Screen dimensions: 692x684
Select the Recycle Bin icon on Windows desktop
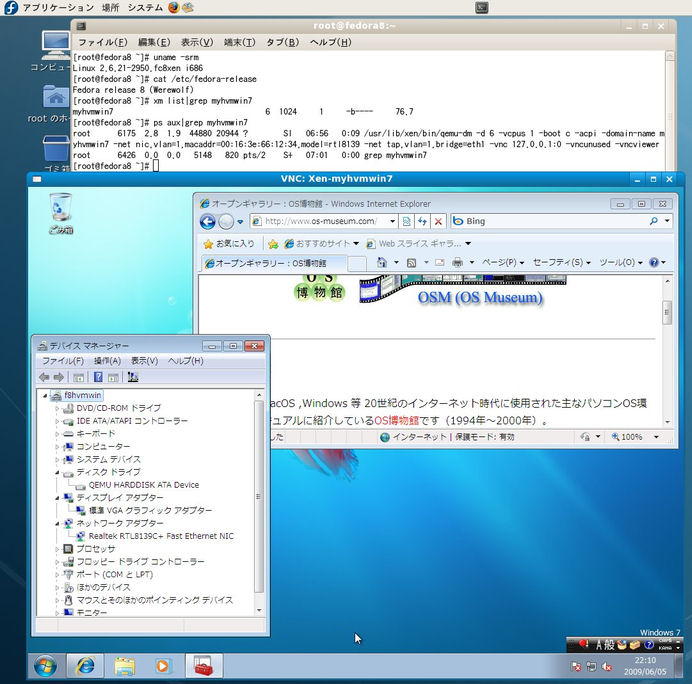pyautogui.click(x=61, y=213)
